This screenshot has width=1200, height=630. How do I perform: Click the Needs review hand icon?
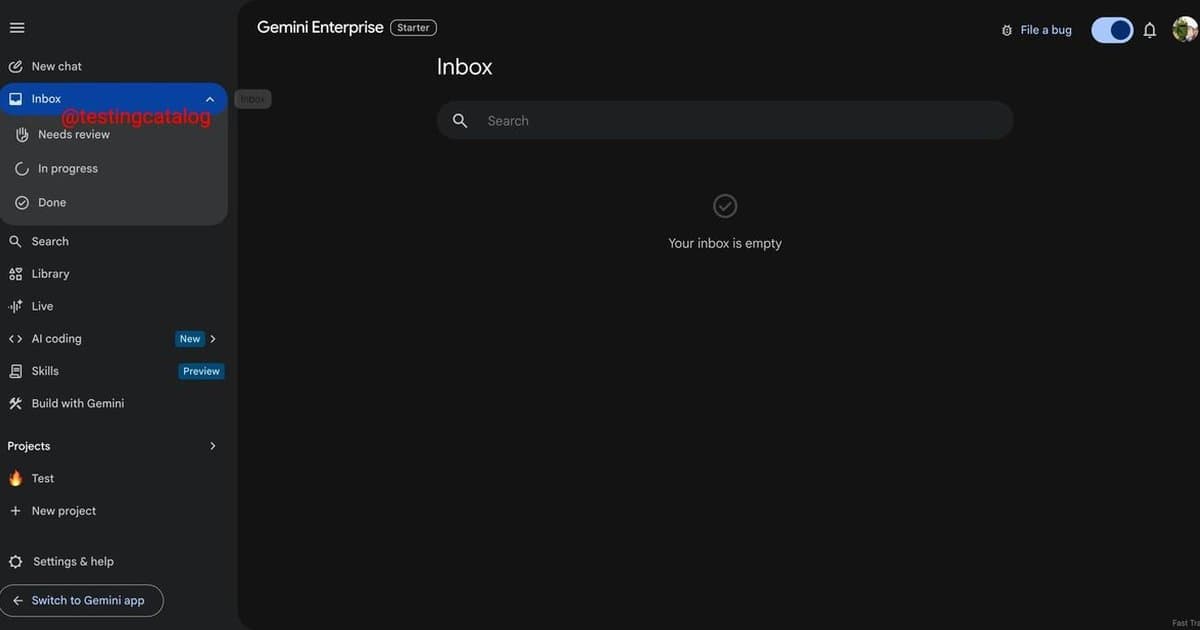[22, 134]
